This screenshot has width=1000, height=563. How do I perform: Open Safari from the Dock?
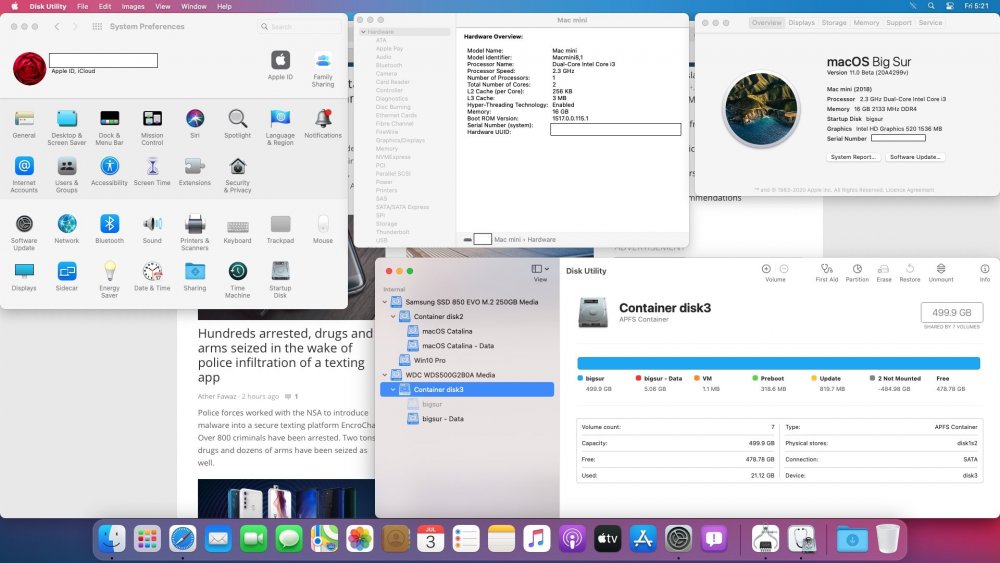coord(182,539)
